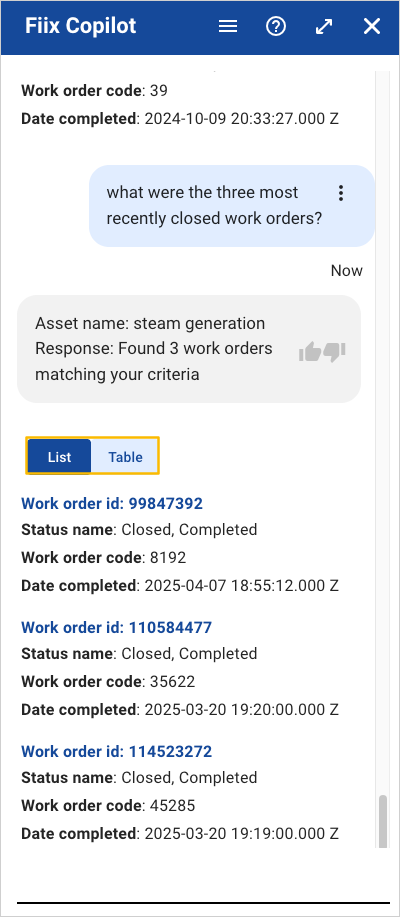The width and height of the screenshot is (400, 917).
Task: Click the Date completed 2025-04-07 line
Action: [x=180, y=585]
